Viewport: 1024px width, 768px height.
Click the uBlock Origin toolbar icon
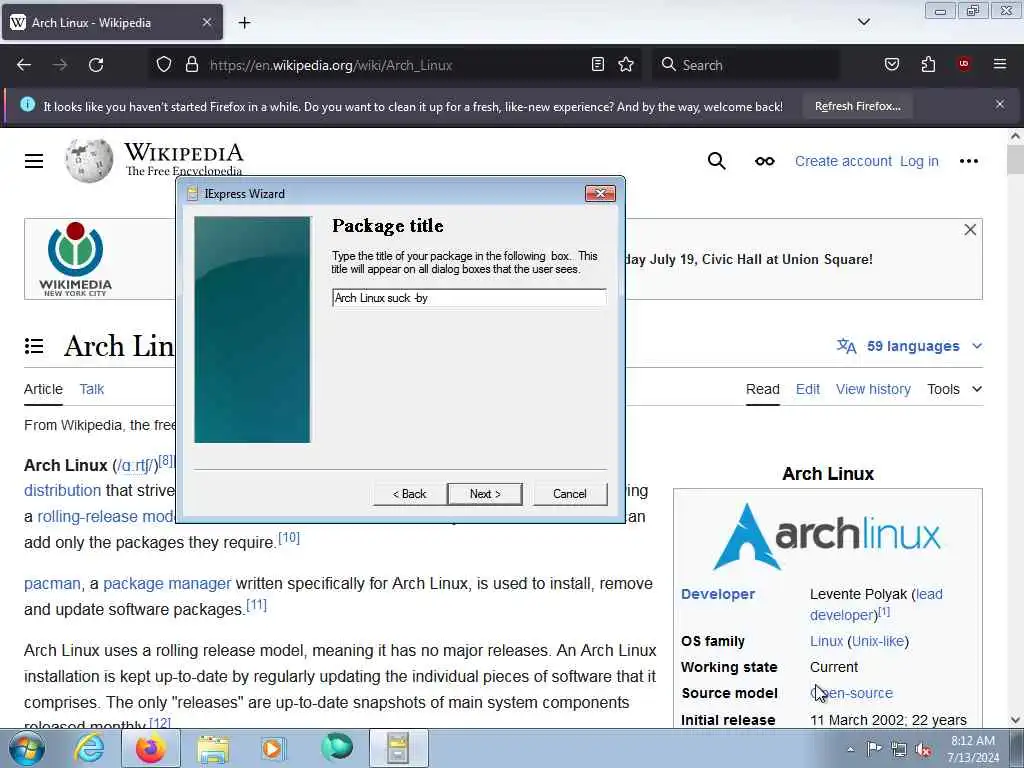click(x=963, y=64)
